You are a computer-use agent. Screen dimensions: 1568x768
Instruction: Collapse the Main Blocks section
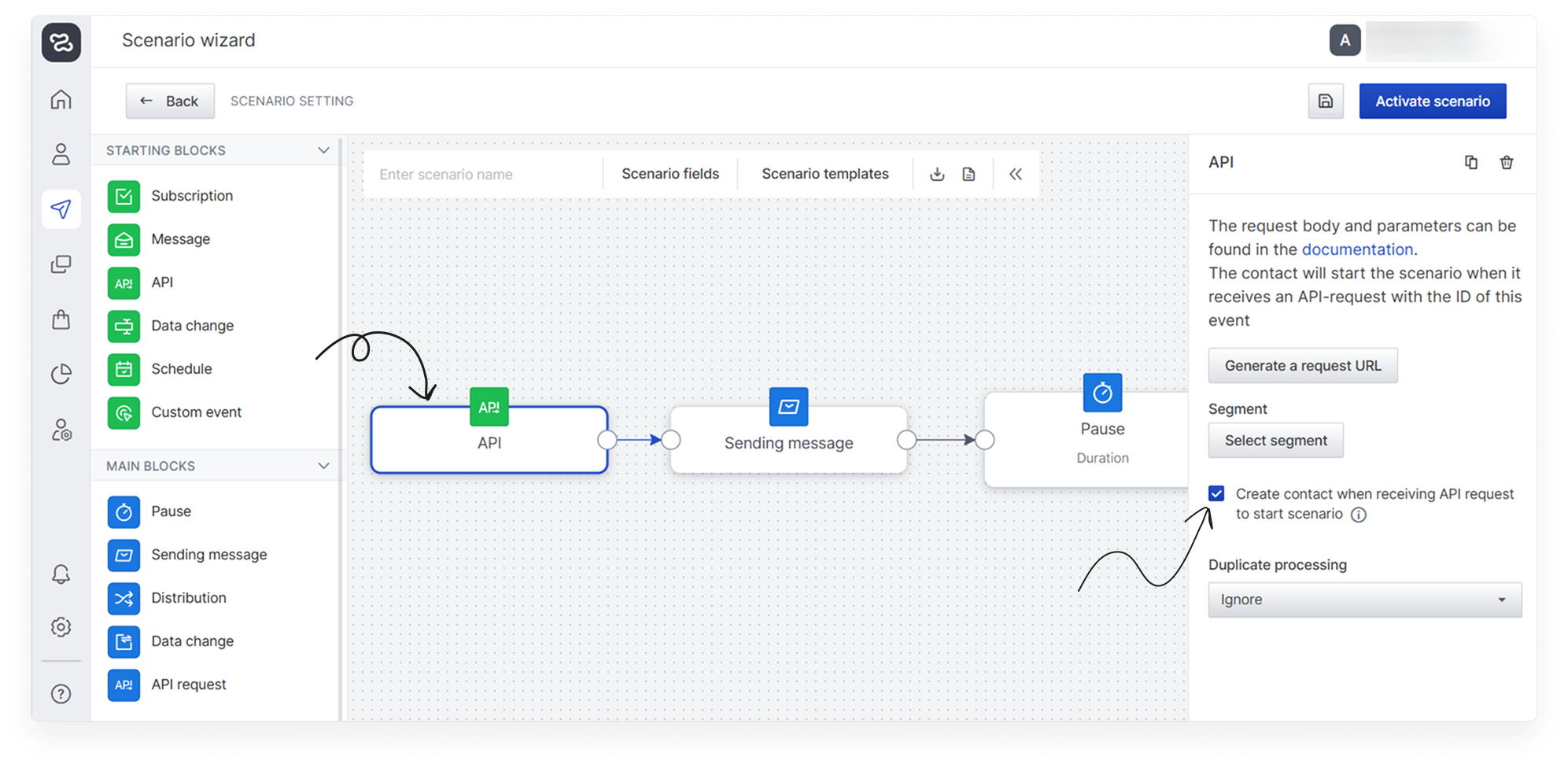tap(323, 466)
